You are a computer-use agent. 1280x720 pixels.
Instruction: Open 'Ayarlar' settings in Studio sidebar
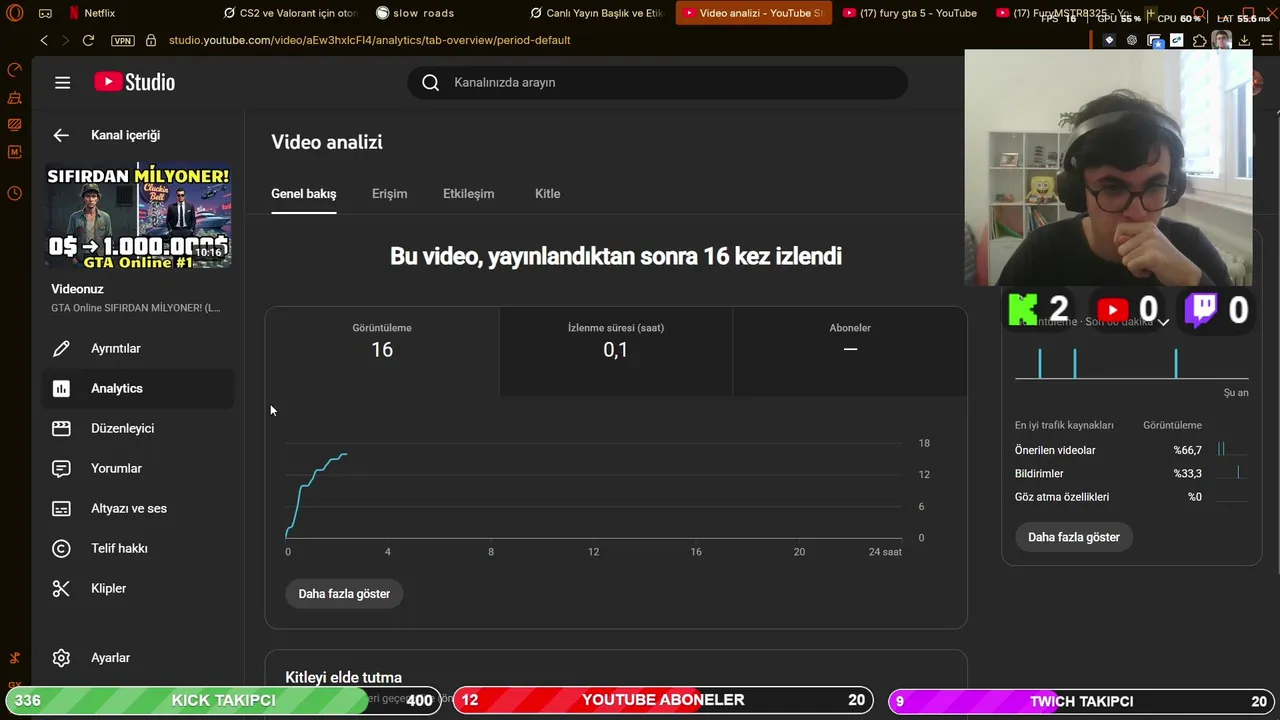(x=137, y=658)
